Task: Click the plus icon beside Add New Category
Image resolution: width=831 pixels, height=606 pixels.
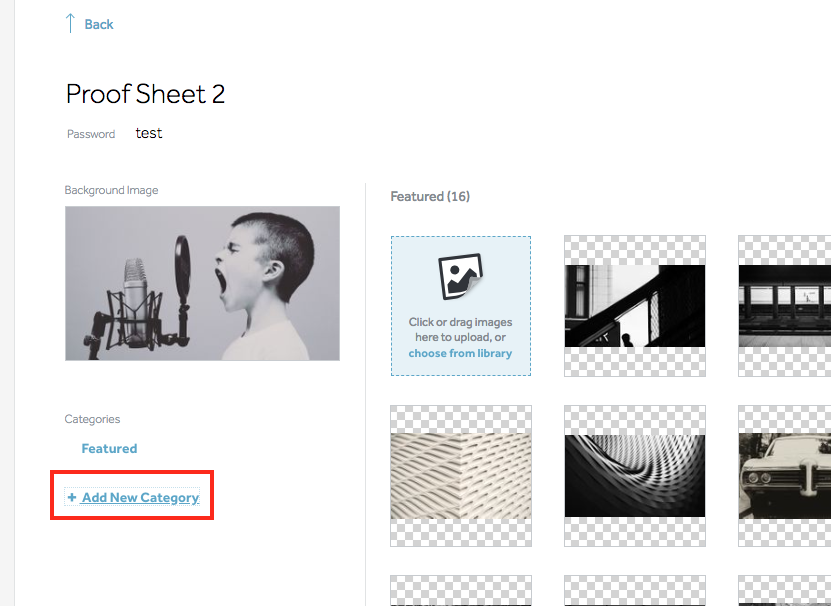Action: tap(72, 497)
